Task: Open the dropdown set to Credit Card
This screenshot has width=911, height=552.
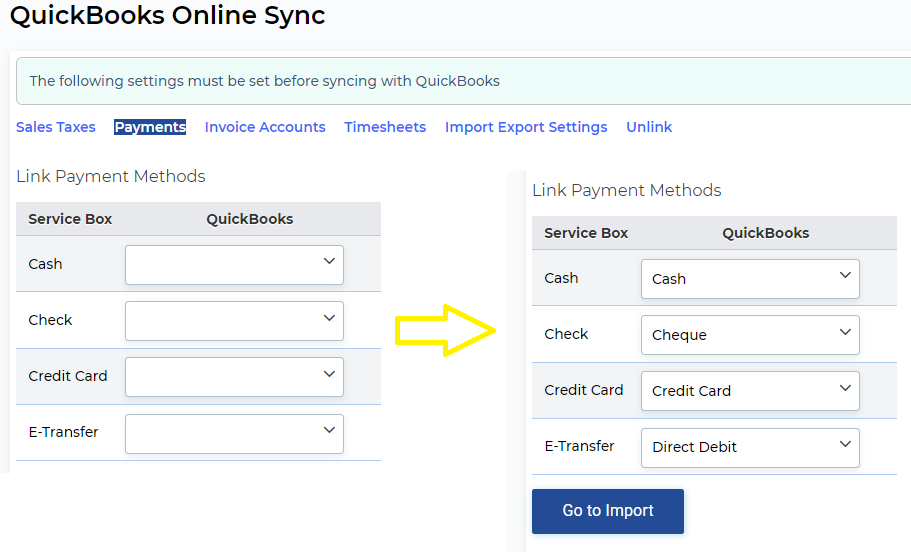Action: (750, 391)
